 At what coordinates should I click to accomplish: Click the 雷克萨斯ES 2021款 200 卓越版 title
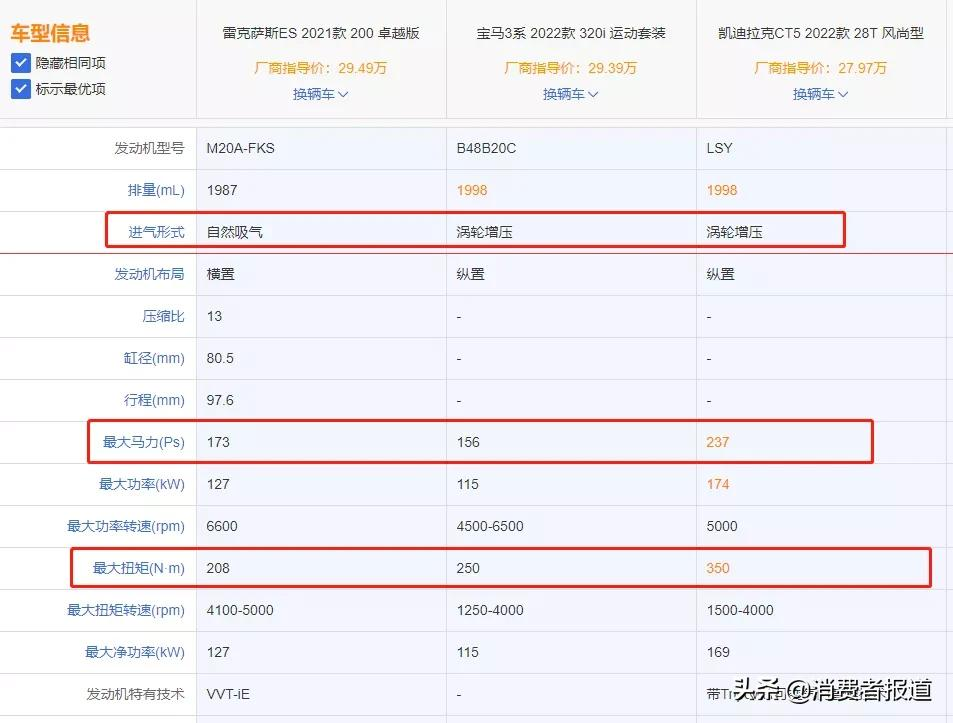321,33
